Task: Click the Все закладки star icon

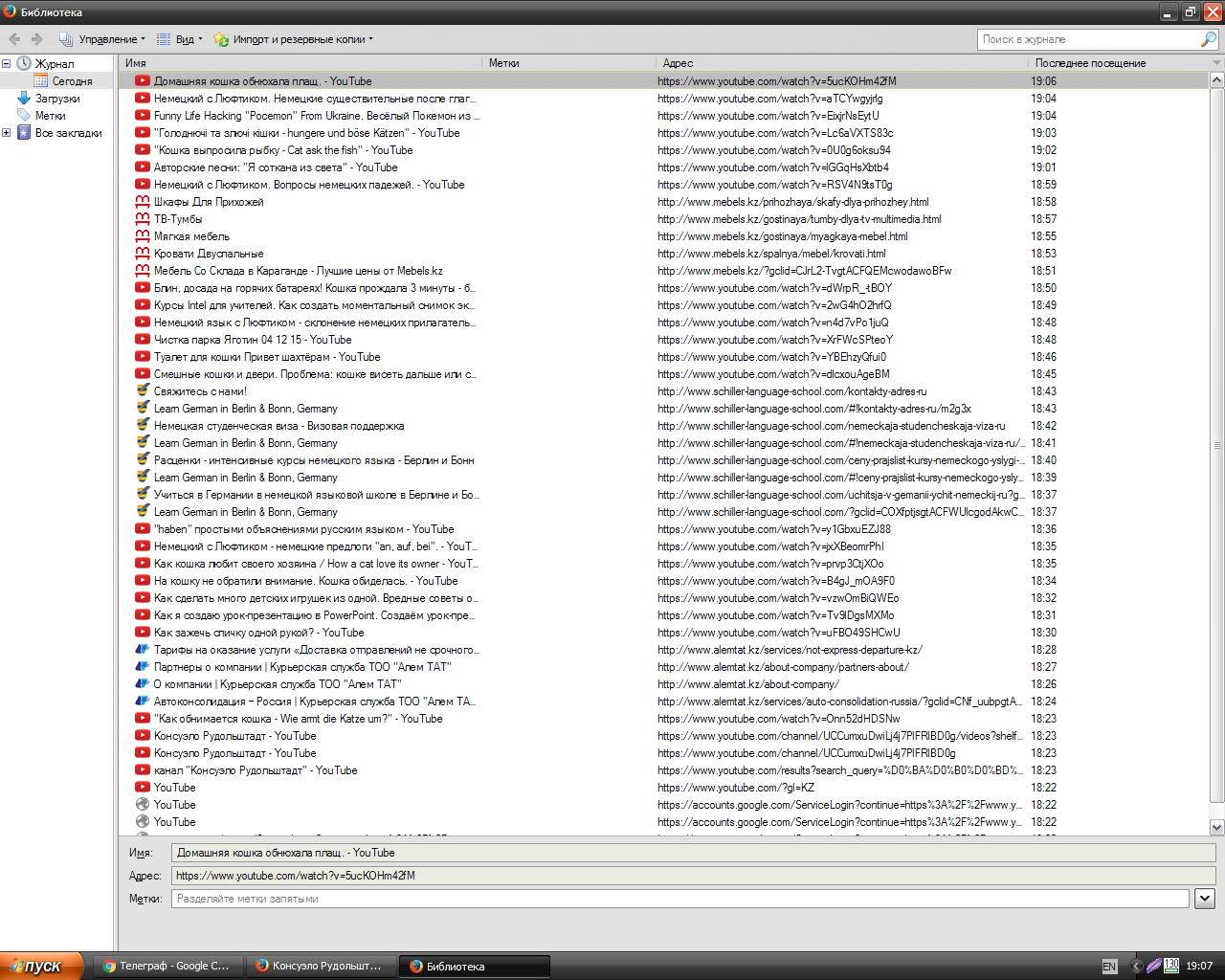Action: 24,133
